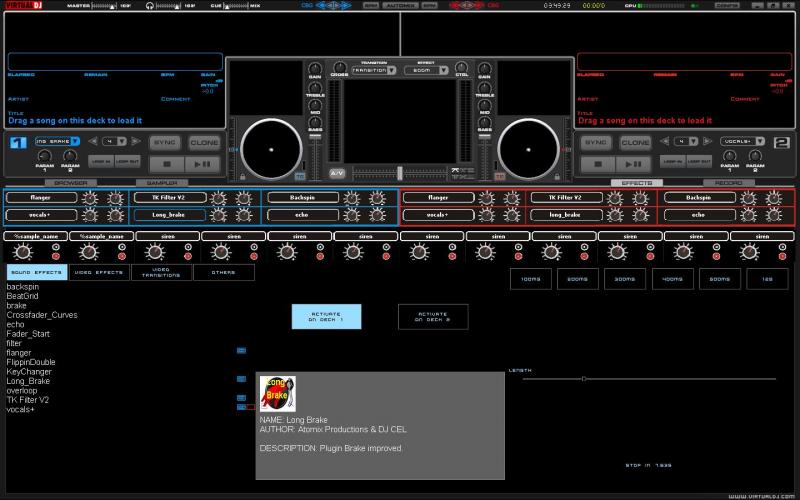
Task: Click the A/V button under video window
Action: tap(336, 173)
